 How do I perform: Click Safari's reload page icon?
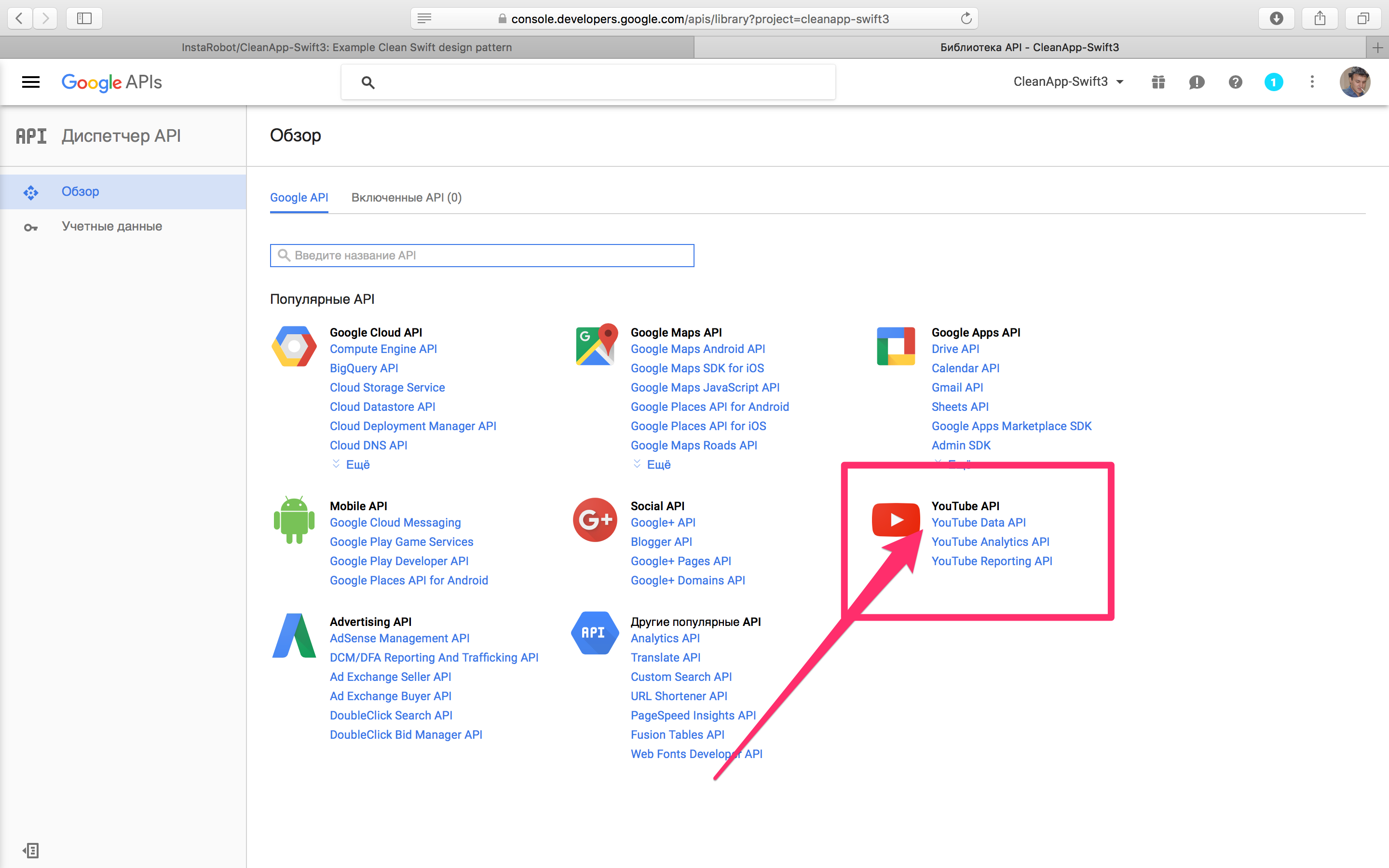coord(967,18)
